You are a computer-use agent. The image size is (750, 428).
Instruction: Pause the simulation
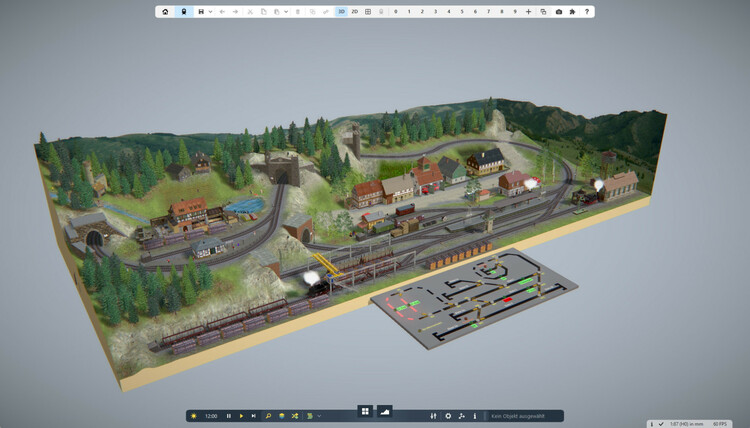[x=229, y=416]
